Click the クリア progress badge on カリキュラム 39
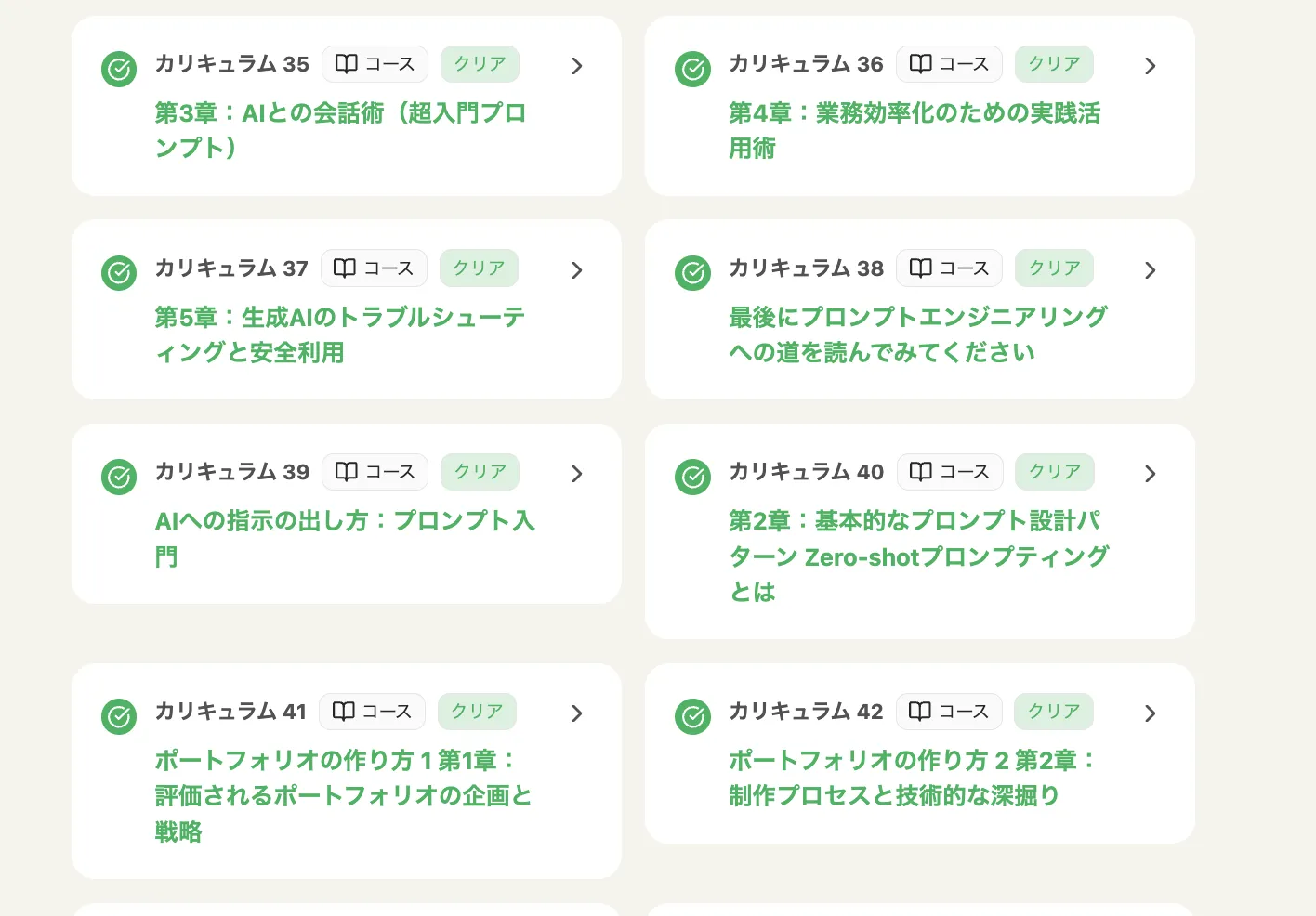 480,471
